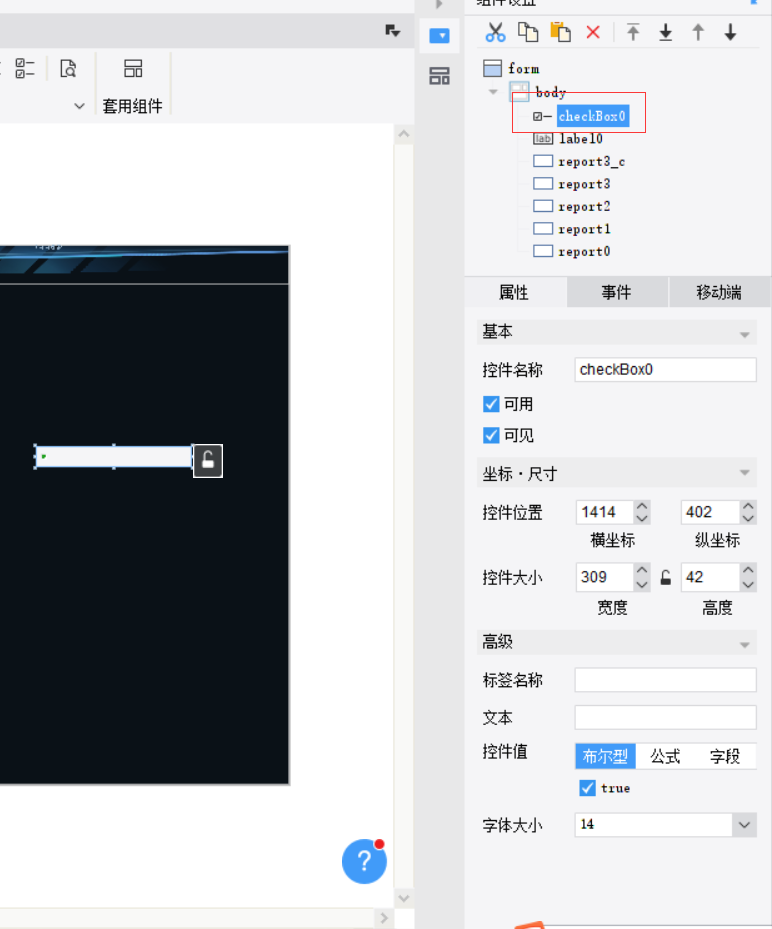
Task: Delete component with the red X icon
Action: coord(593,32)
